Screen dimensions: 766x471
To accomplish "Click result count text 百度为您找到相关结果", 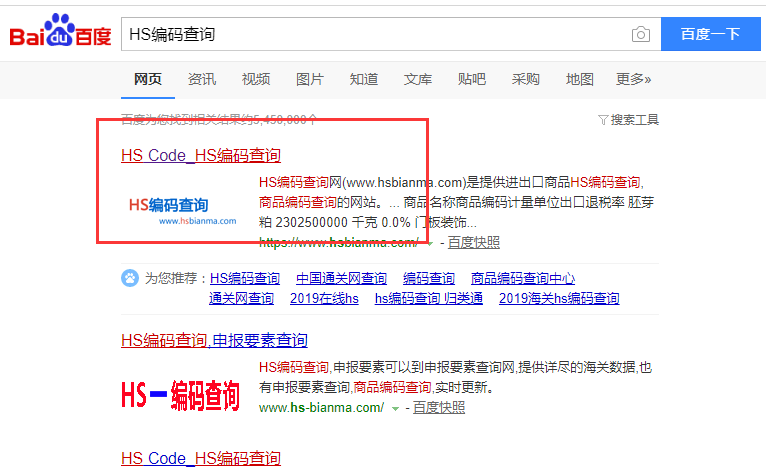I will tap(219, 119).
